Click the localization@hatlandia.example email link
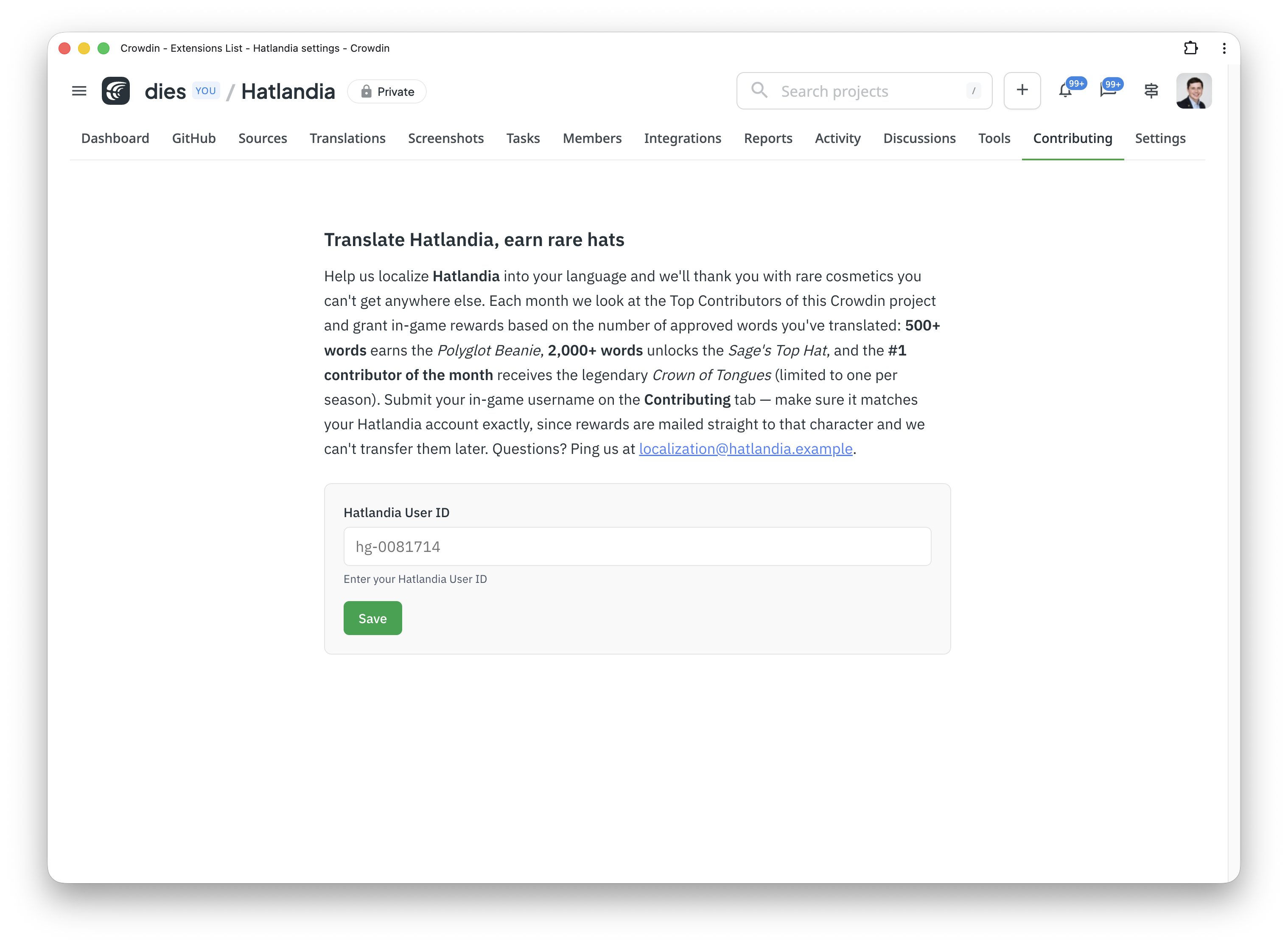 tap(746, 448)
